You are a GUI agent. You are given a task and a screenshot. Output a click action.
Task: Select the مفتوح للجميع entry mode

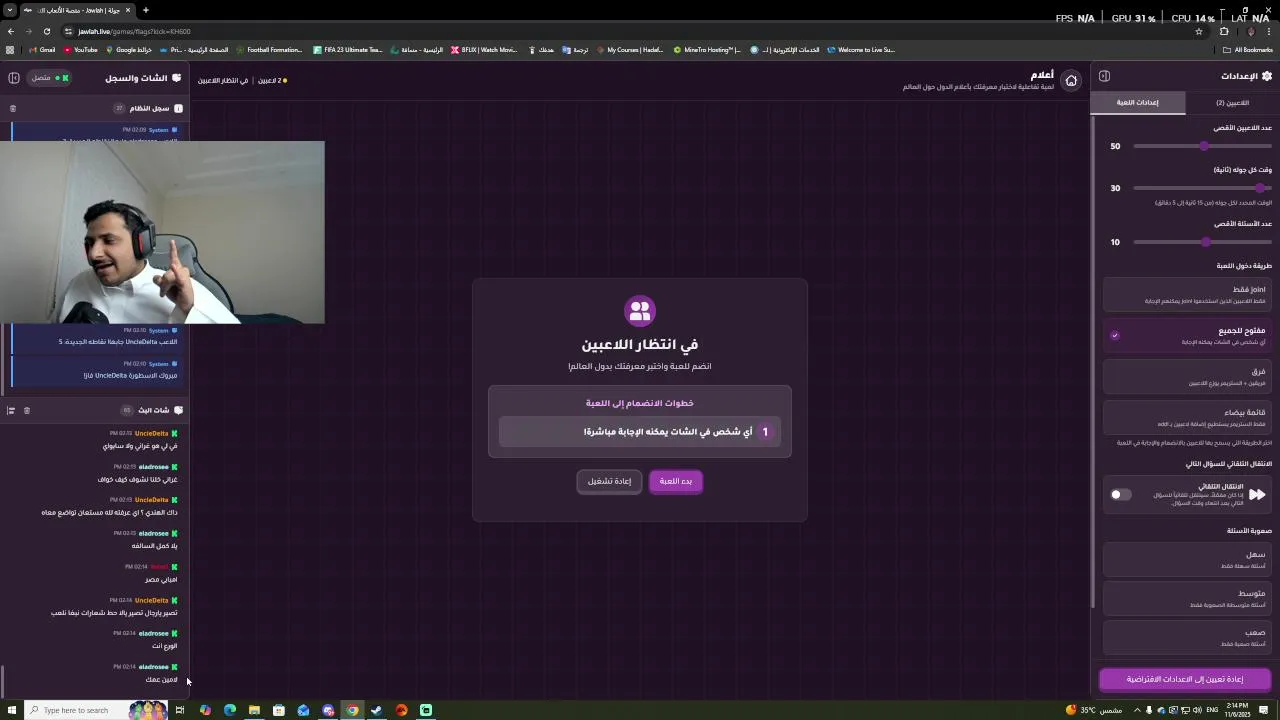coord(1187,335)
